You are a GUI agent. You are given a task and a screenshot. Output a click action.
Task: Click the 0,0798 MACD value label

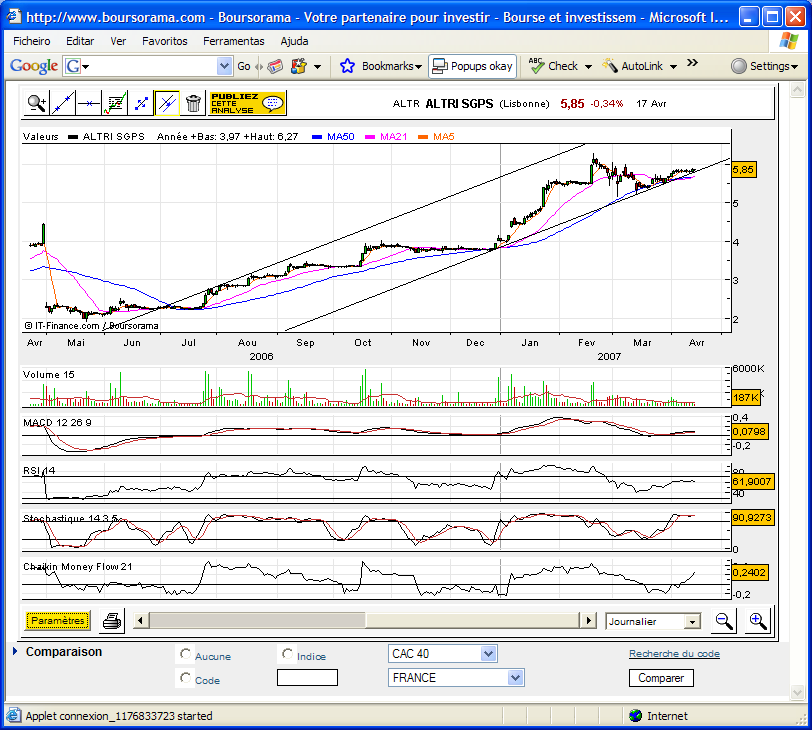tap(749, 431)
